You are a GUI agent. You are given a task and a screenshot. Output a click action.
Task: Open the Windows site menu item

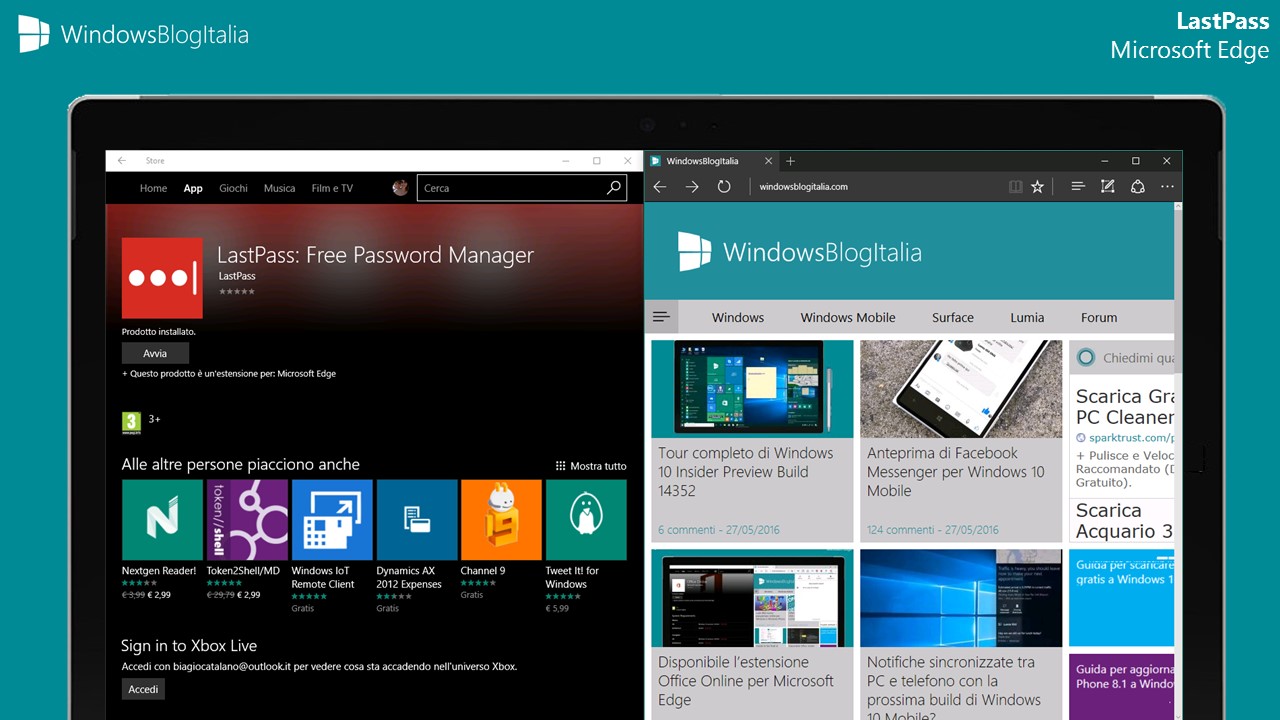pos(738,317)
